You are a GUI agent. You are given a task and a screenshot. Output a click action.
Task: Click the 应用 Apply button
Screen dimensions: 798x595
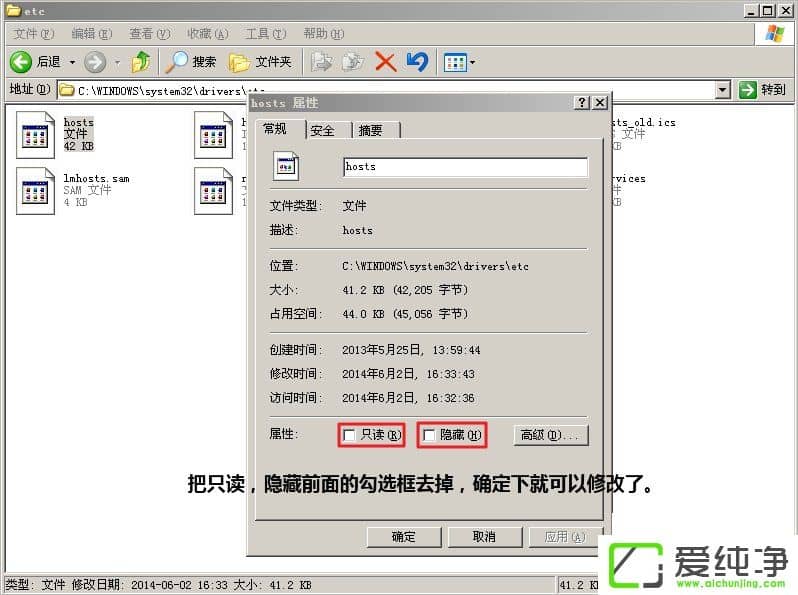[x=565, y=537]
